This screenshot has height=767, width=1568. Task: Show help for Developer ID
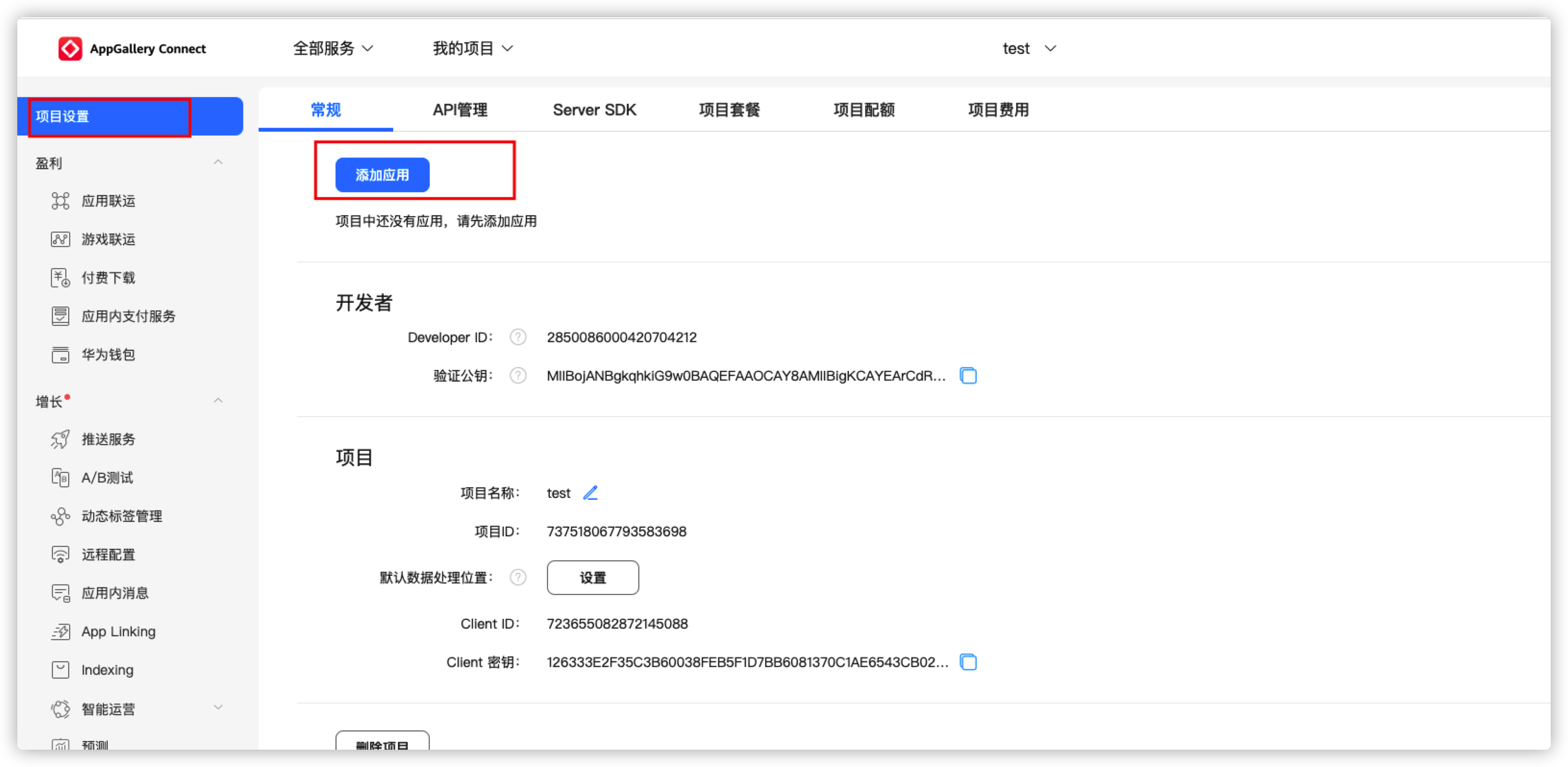point(518,337)
